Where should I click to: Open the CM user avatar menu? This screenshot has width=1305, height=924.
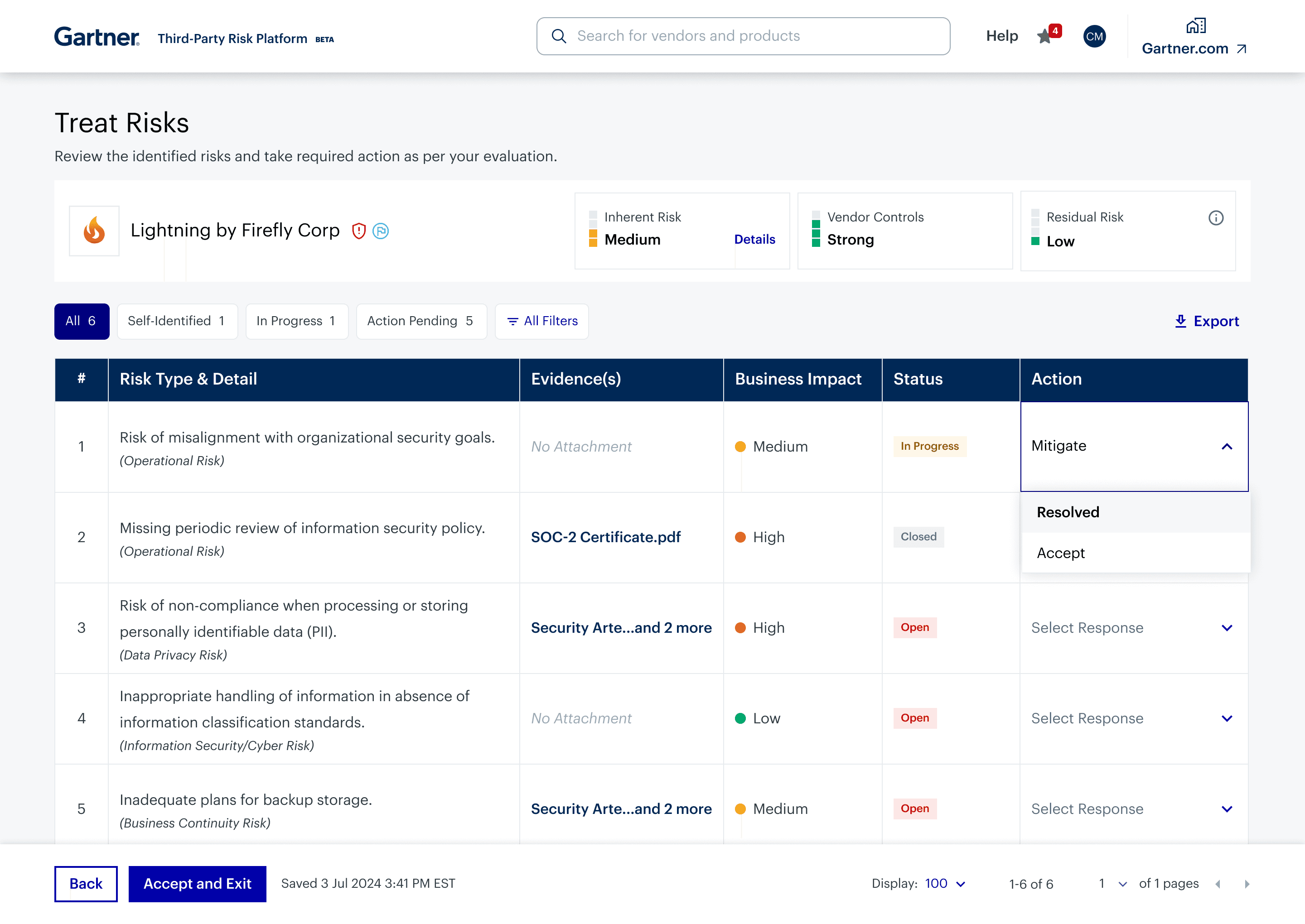coord(1094,36)
